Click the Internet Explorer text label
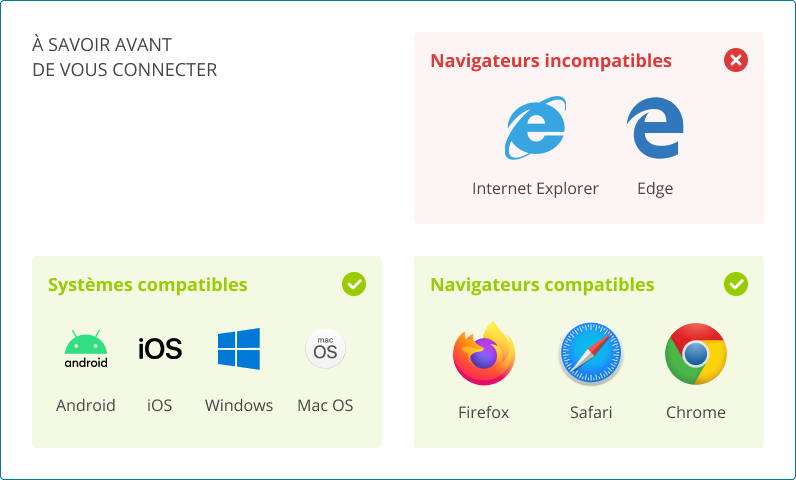The height and width of the screenshot is (480, 796). [x=535, y=188]
